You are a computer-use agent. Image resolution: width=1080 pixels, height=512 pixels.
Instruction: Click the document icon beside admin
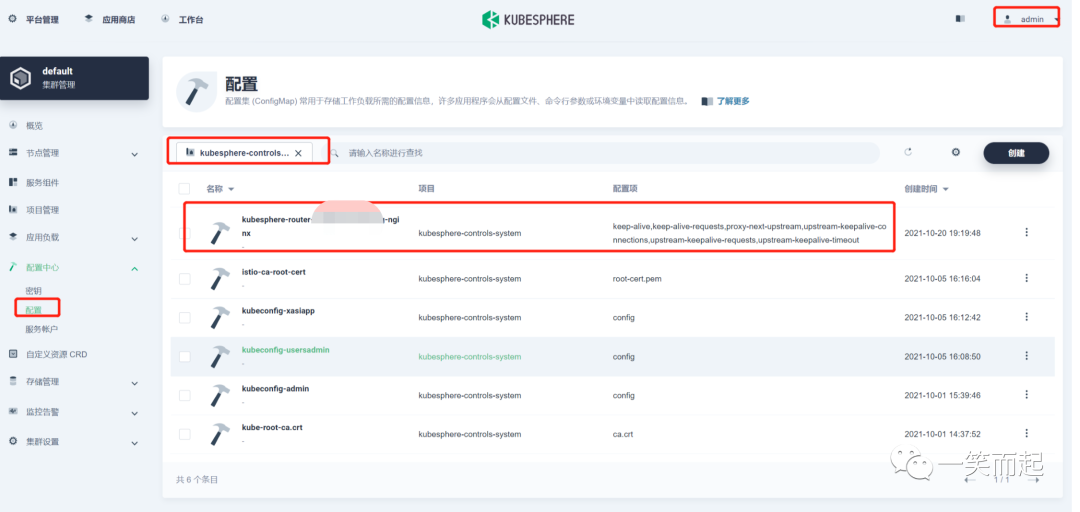pyautogui.click(x=960, y=19)
